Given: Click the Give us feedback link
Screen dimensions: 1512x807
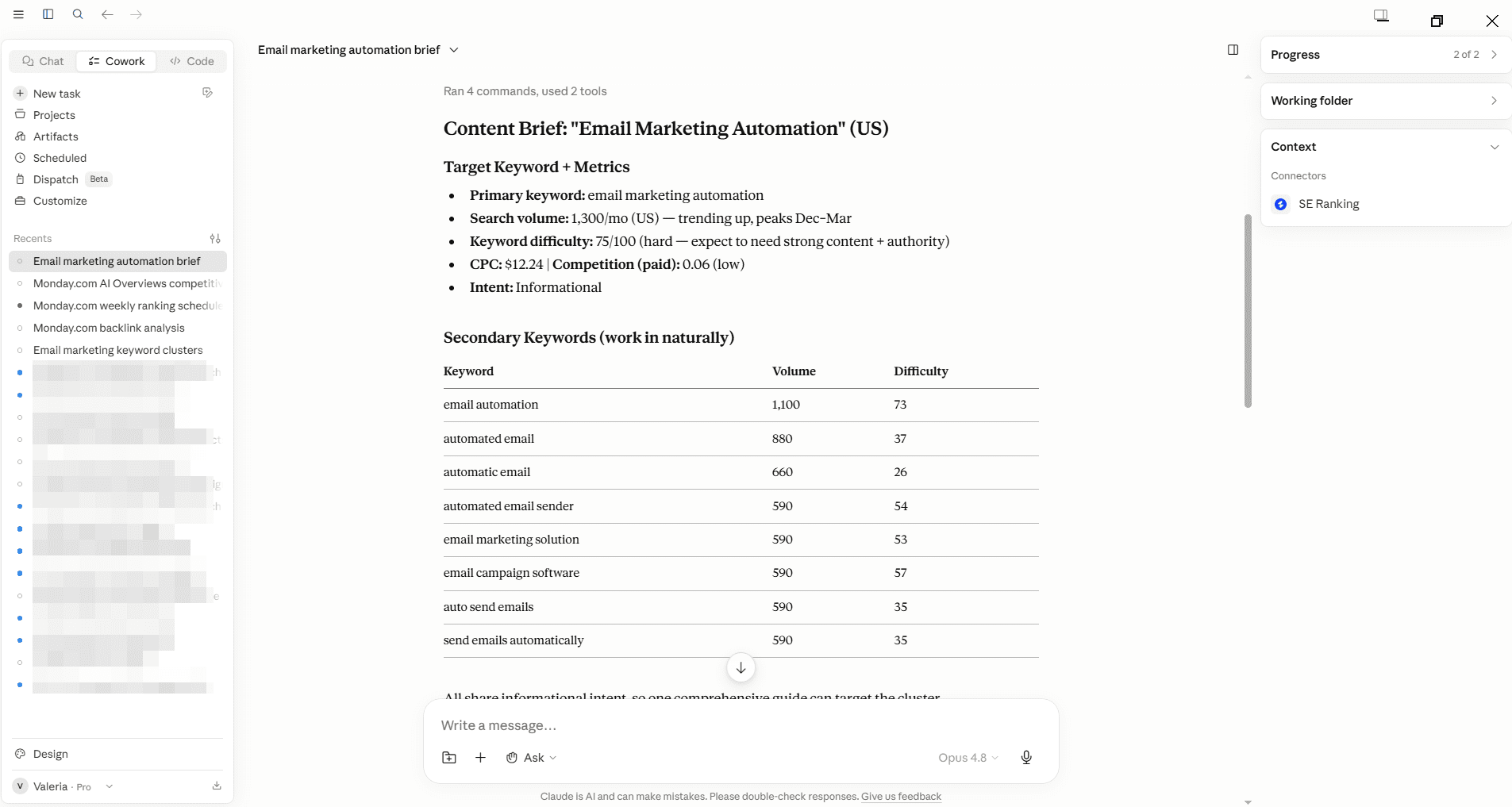Looking at the screenshot, I should pyautogui.click(x=901, y=797).
